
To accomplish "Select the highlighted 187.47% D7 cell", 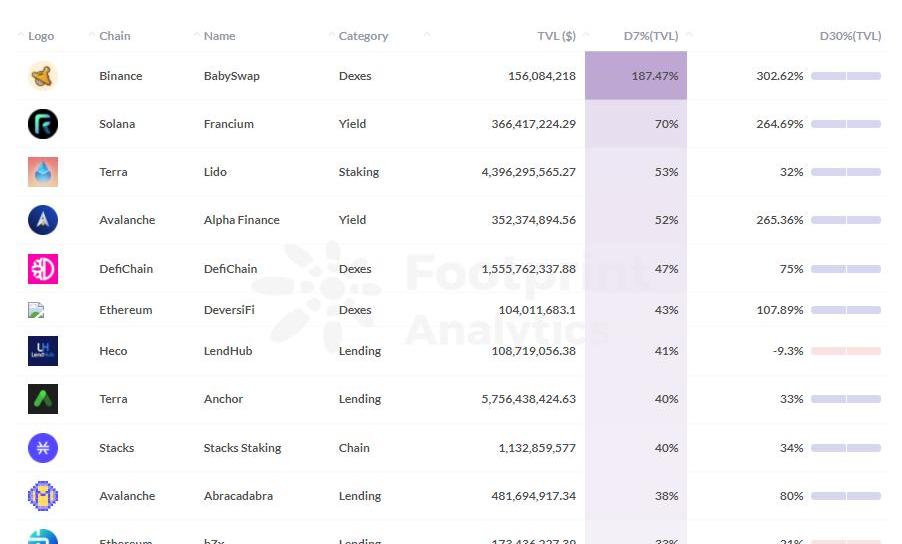I will click(636, 76).
